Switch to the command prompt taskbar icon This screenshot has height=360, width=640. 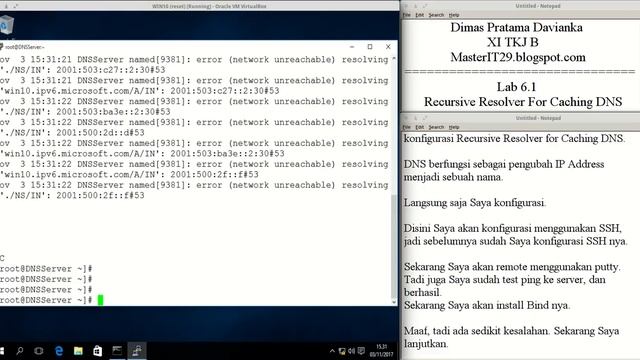tap(117, 351)
